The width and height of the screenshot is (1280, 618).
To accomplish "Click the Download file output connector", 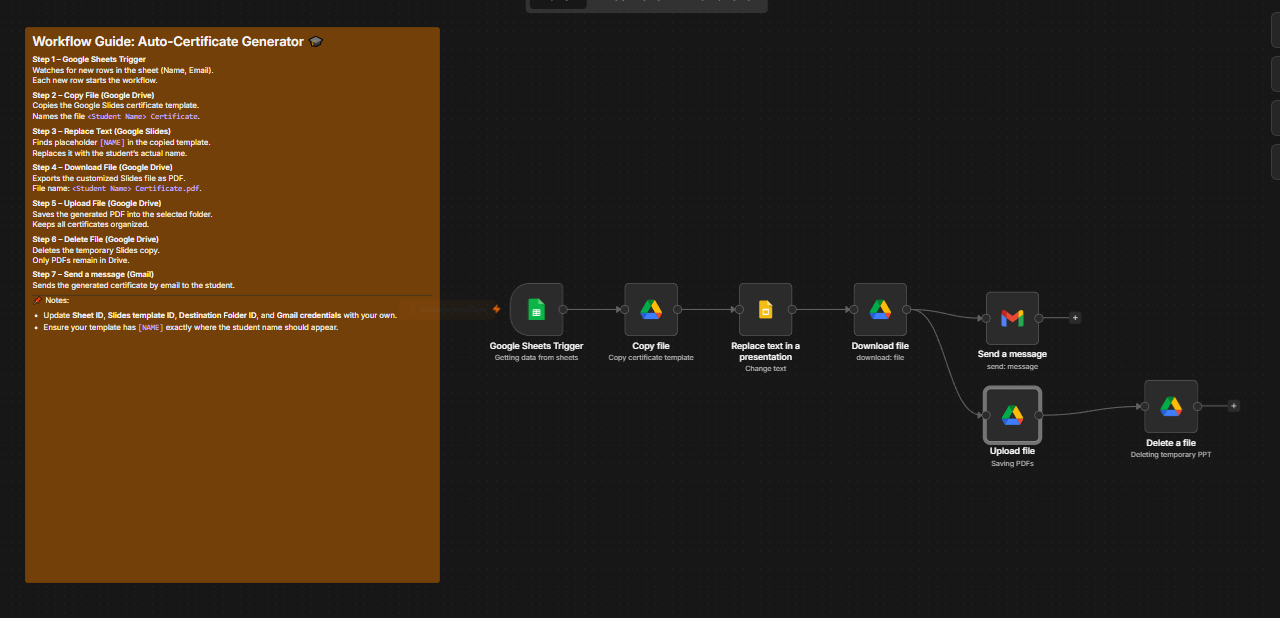I will tap(907, 310).
